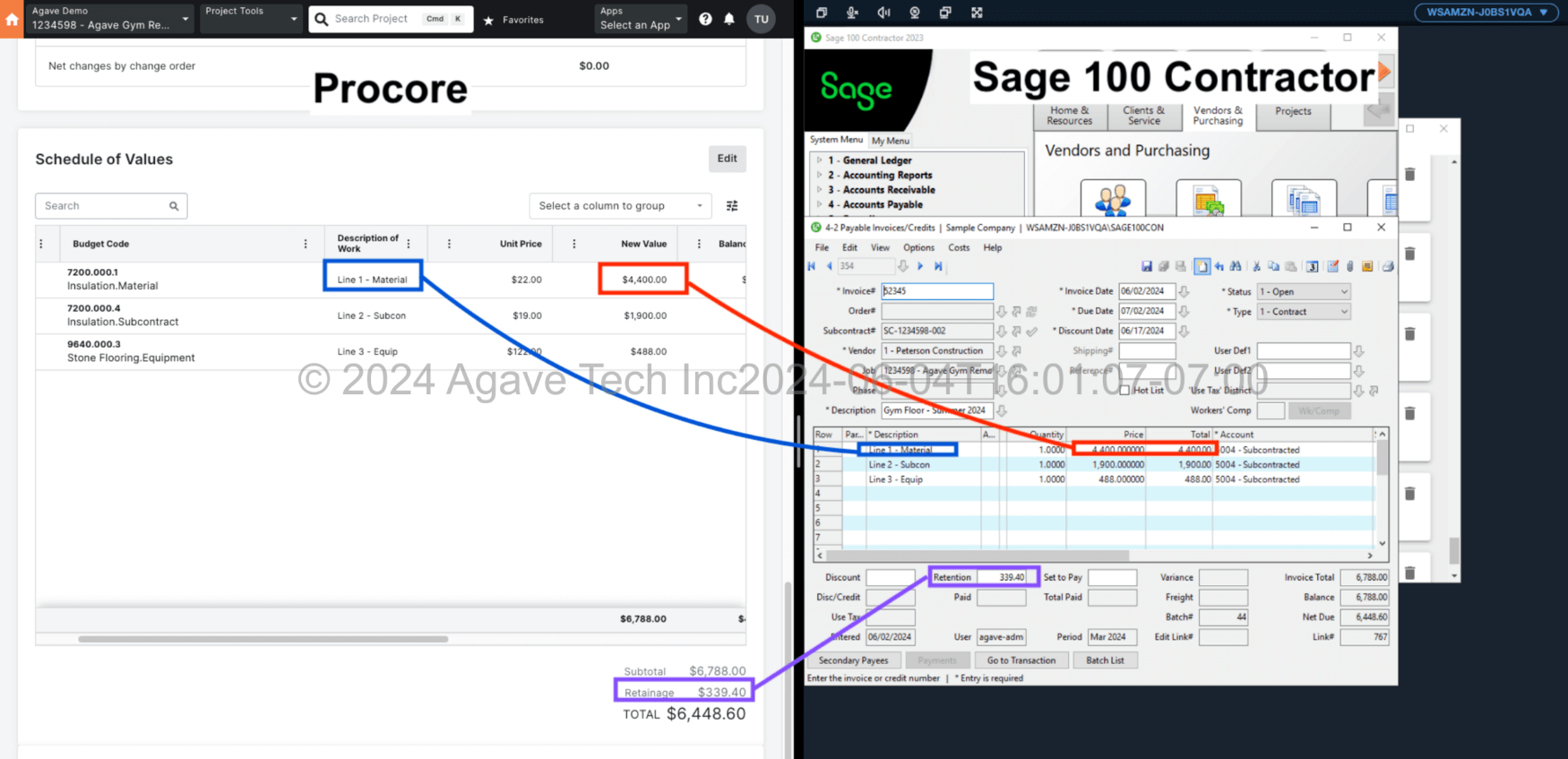Click the Edit button for Schedule of Values
This screenshot has height=759, width=1568.
[727, 159]
